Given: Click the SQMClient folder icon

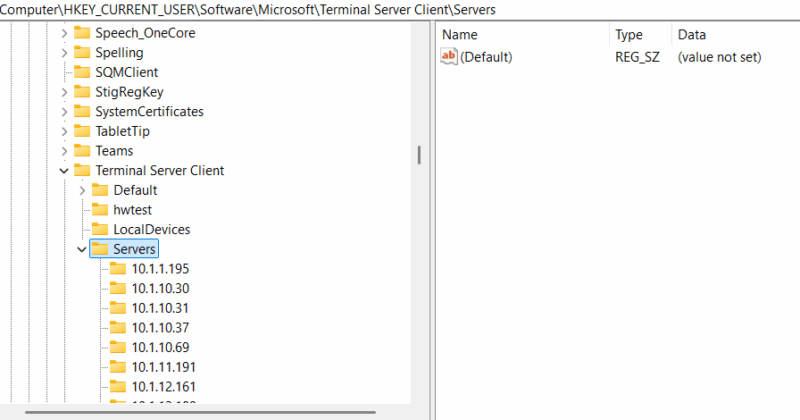Looking at the screenshot, I should point(82,72).
